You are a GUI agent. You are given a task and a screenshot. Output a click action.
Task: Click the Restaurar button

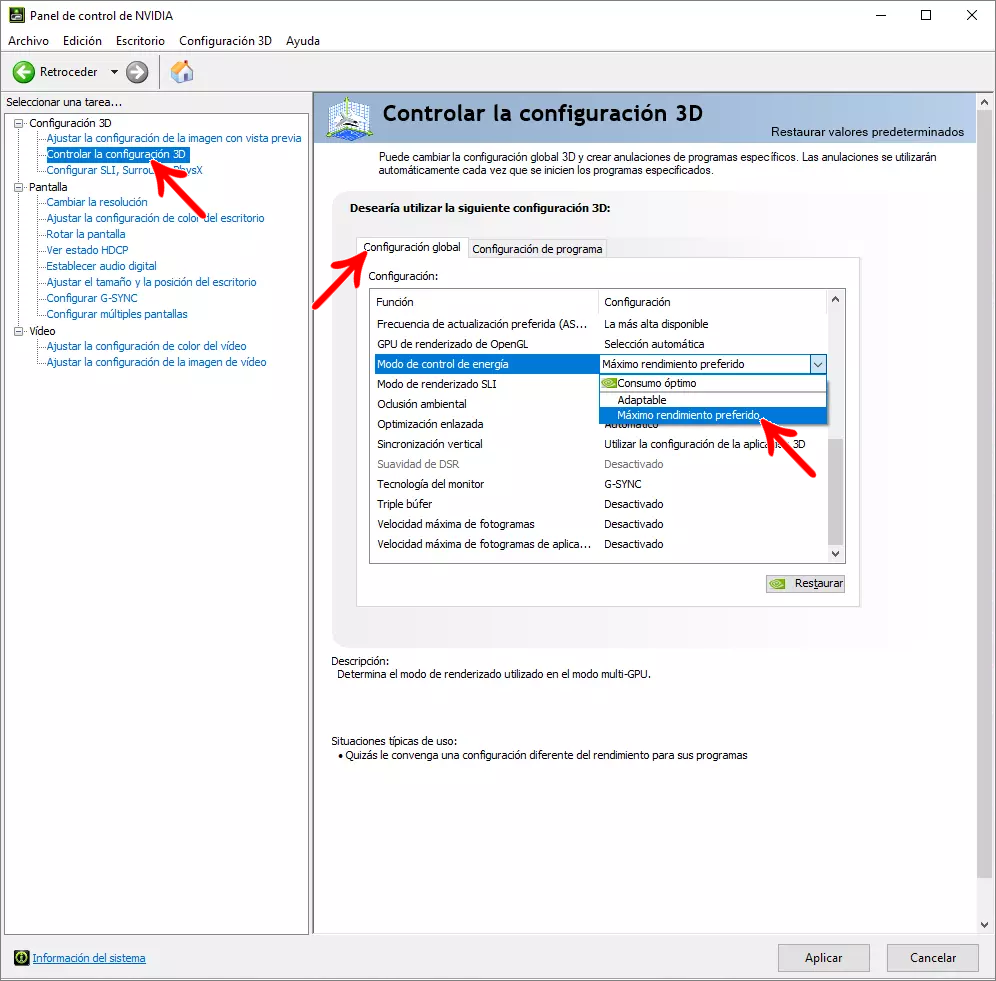click(x=805, y=583)
